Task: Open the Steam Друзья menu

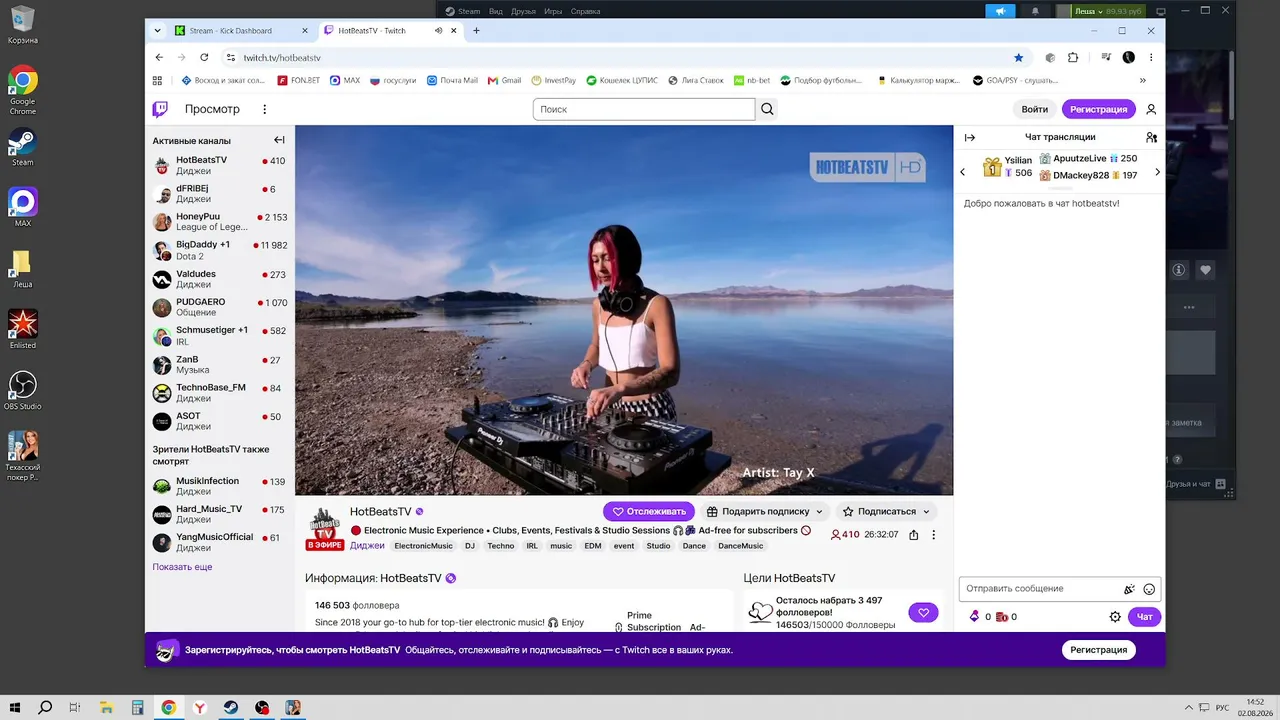Action: click(523, 11)
